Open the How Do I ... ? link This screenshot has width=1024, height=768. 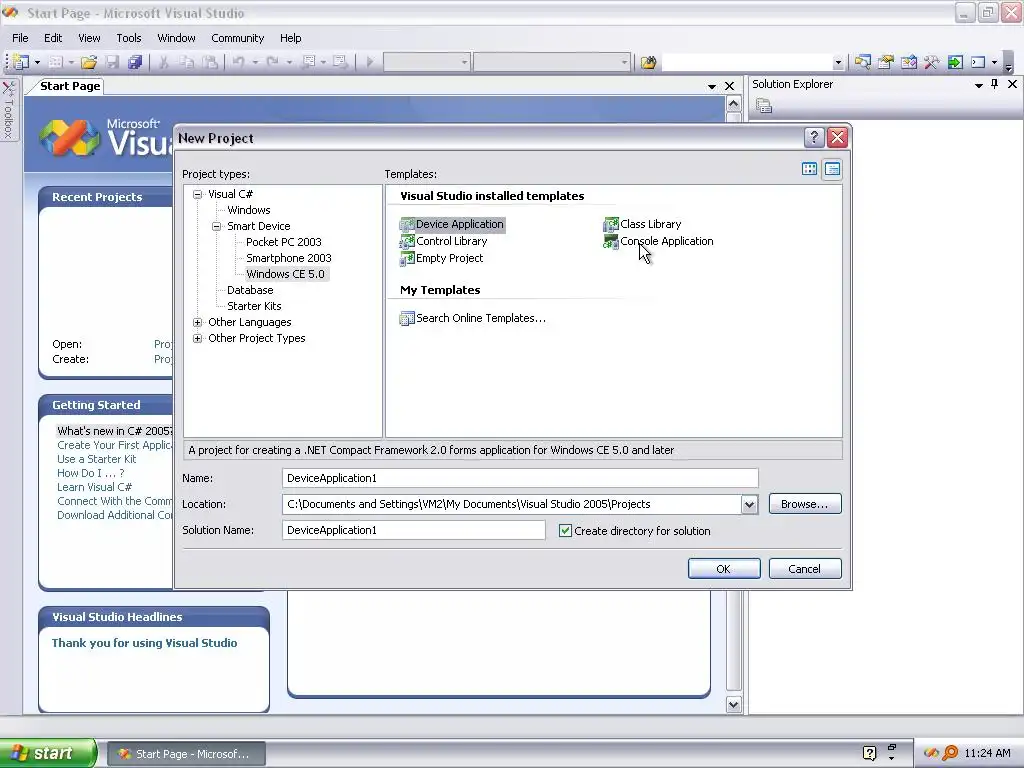pos(90,473)
